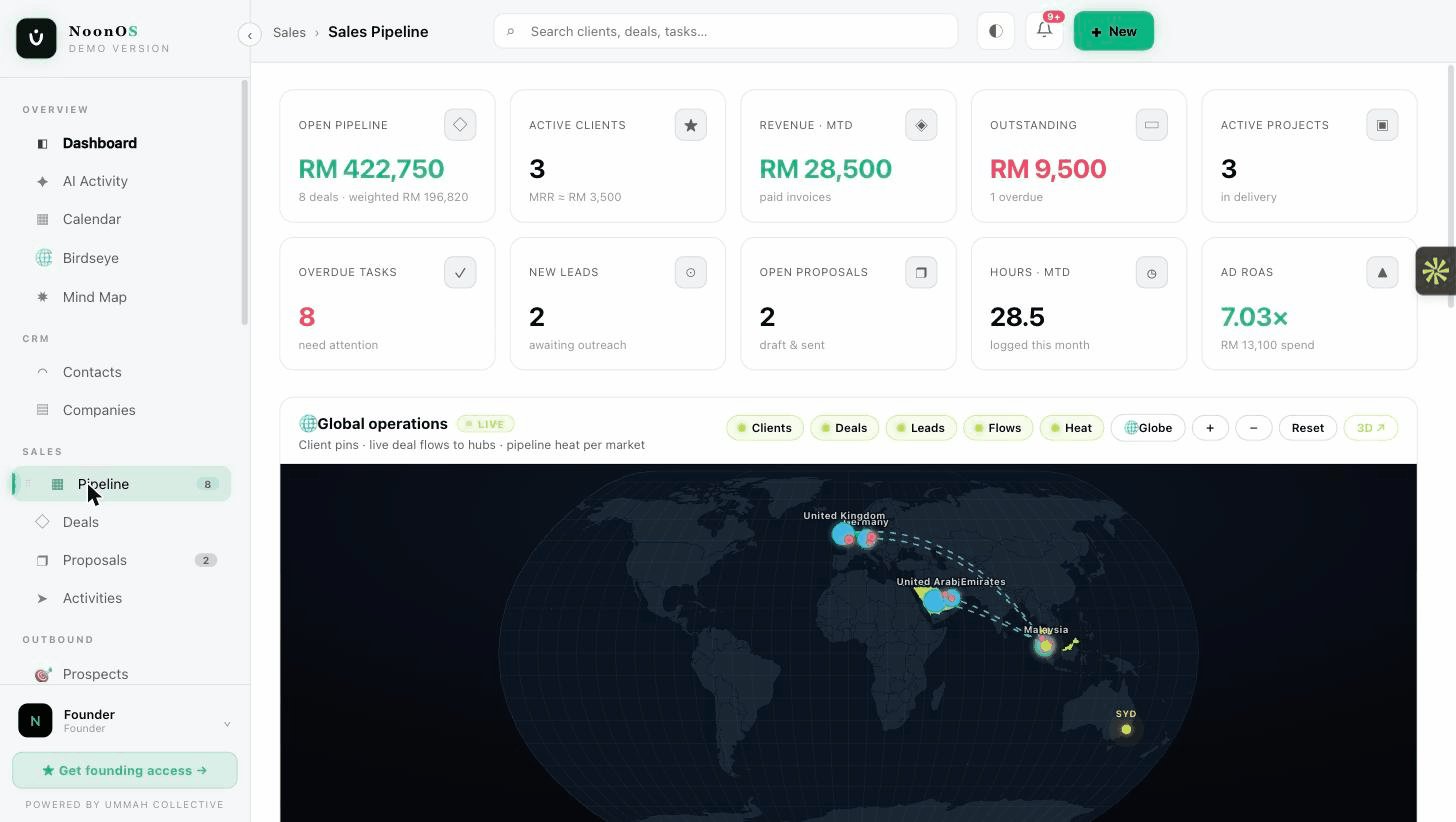Click Get founding access button

pyautogui.click(x=125, y=770)
